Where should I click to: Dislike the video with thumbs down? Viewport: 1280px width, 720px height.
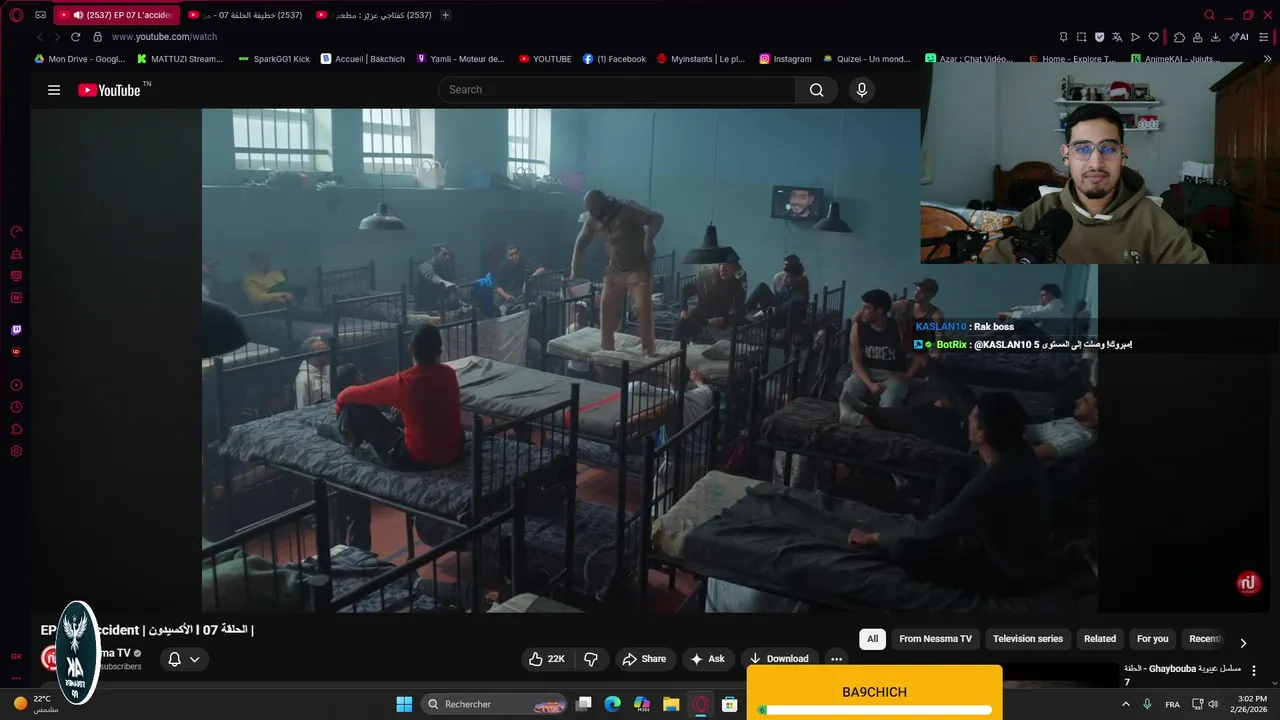click(591, 659)
